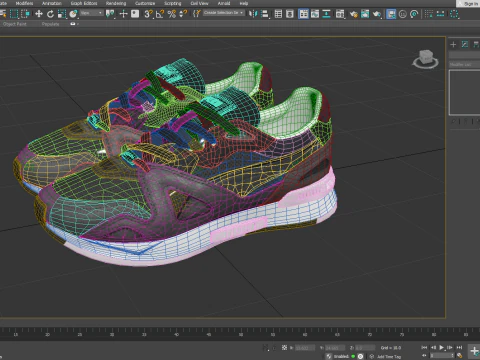Open Render Setup teapot icon
Viewport: 480px width, 360px height.
[353, 14]
